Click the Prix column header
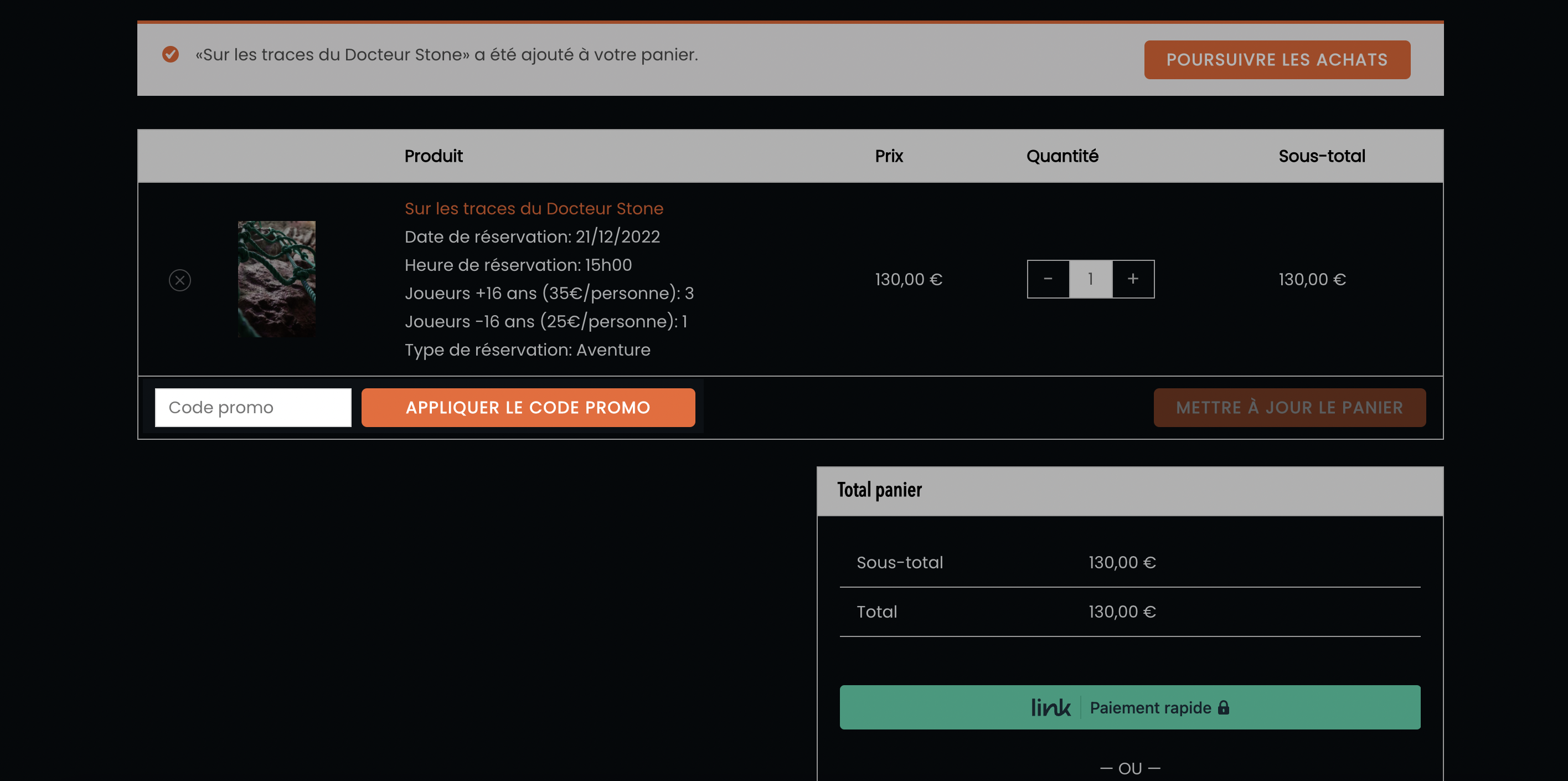The image size is (1568, 781). [x=889, y=156]
